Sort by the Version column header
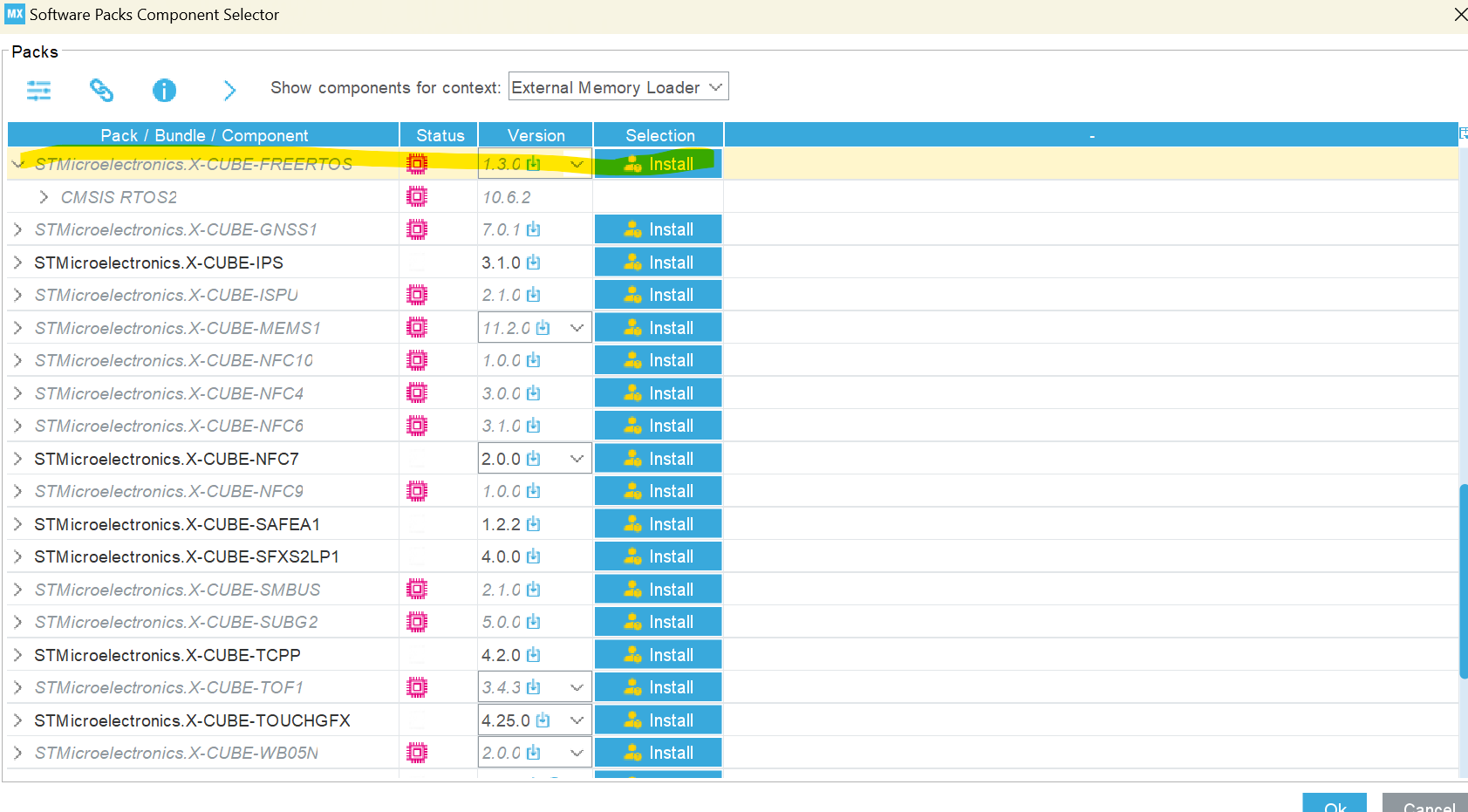The height and width of the screenshot is (812, 1468). coord(535,134)
